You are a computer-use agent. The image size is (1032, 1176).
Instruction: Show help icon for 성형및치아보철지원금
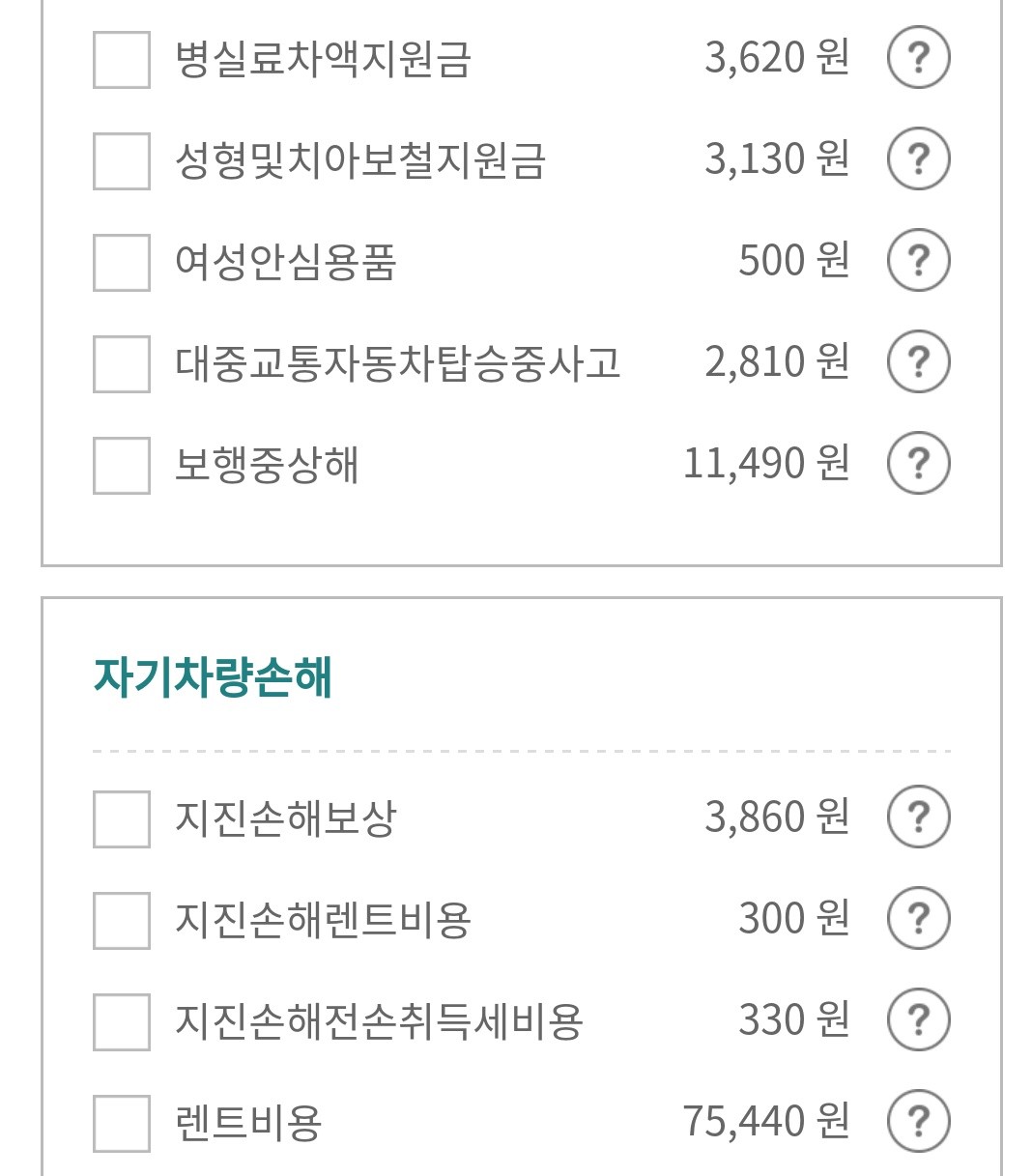click(x=918, y=159)
